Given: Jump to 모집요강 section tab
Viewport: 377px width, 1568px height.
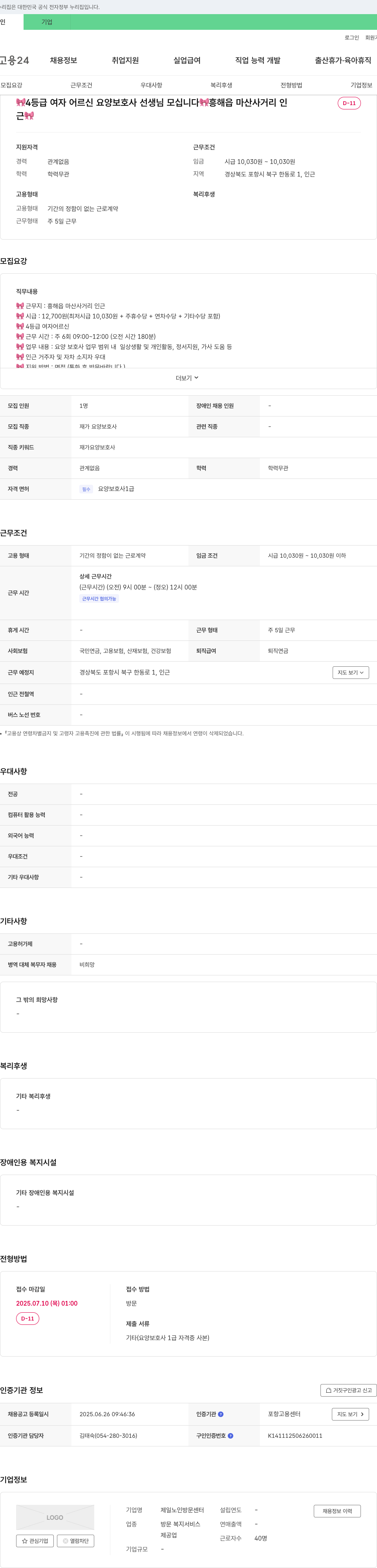Looking at the screenshot, I should click(11, 85).
